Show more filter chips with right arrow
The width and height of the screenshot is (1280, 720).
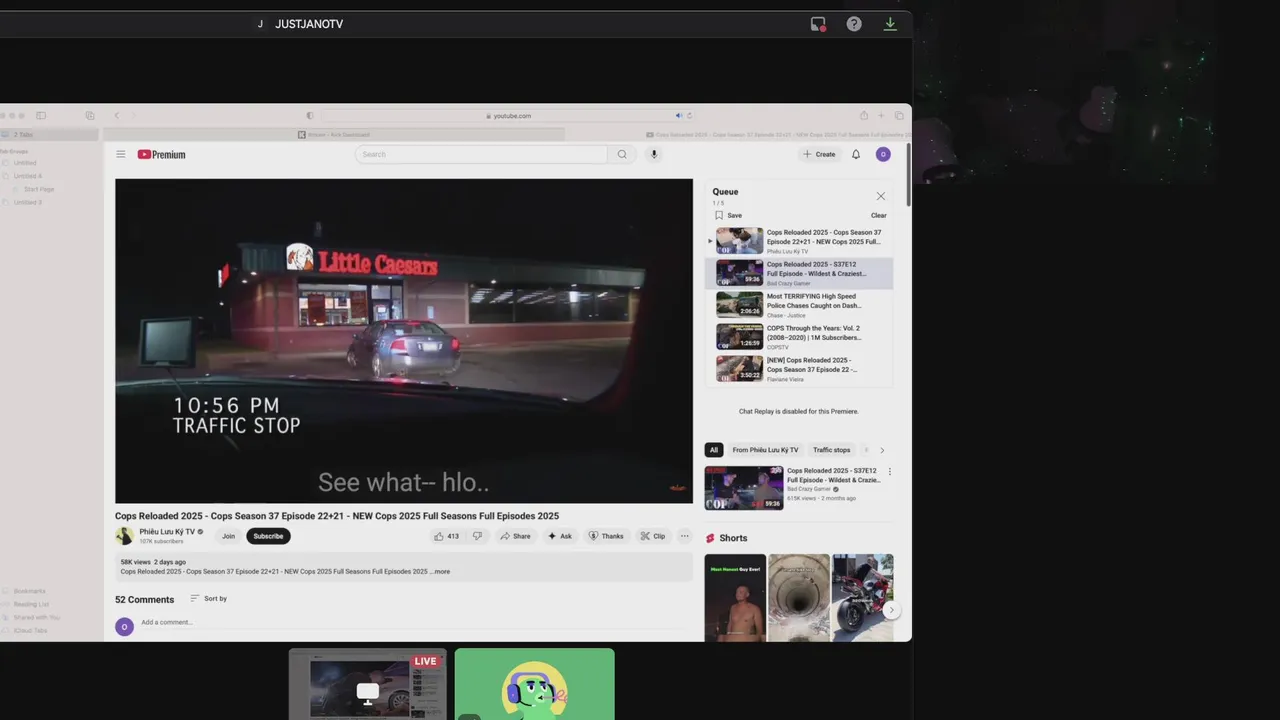pyautogui.click(x=881, y=450)
